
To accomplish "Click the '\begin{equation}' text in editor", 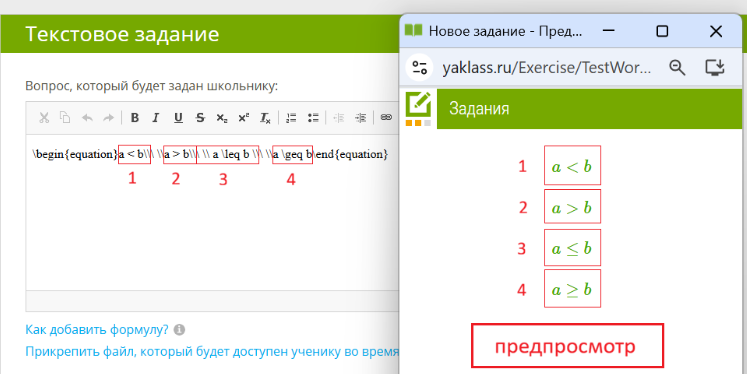I will tap(75, 155).
